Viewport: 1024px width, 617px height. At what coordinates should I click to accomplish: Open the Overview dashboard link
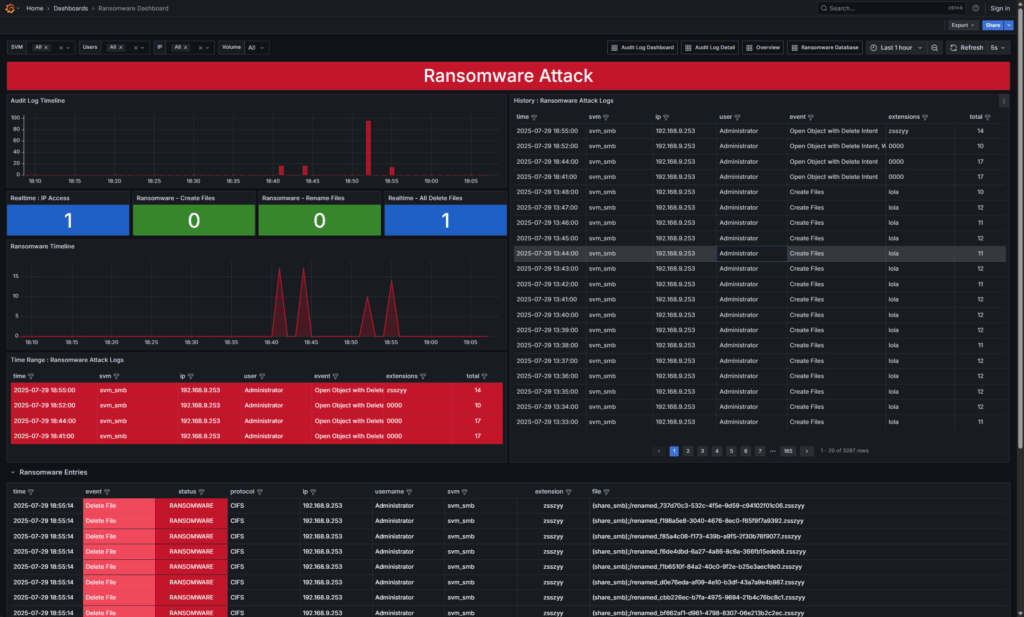tap(763, 48)
